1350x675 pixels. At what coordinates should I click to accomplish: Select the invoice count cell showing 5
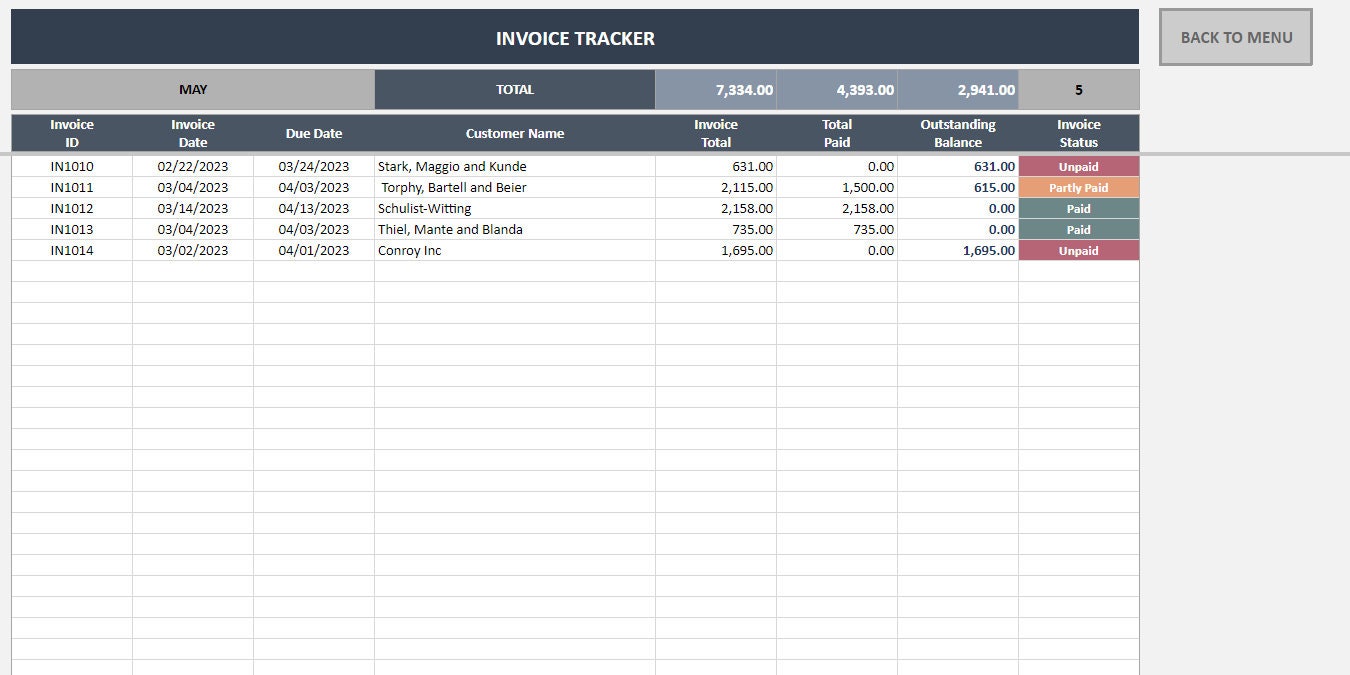(x=1078, y=89)
